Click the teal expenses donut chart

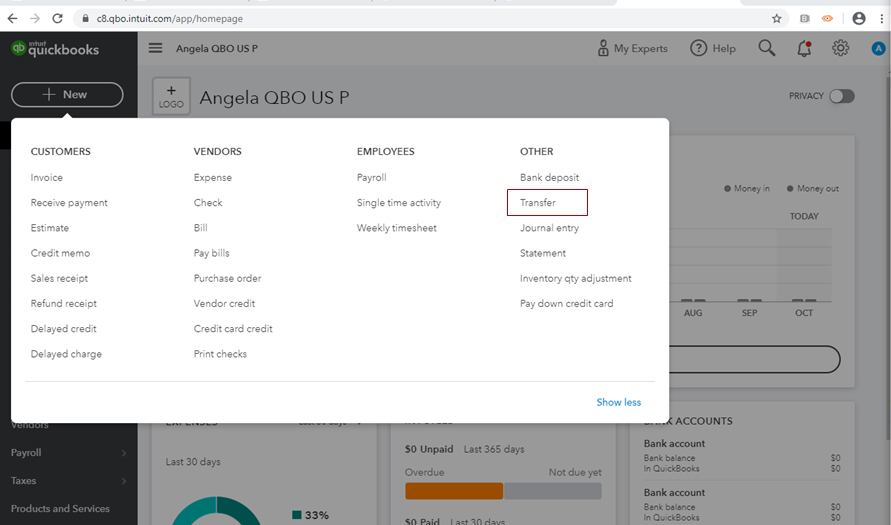click(x=216, y=510)
